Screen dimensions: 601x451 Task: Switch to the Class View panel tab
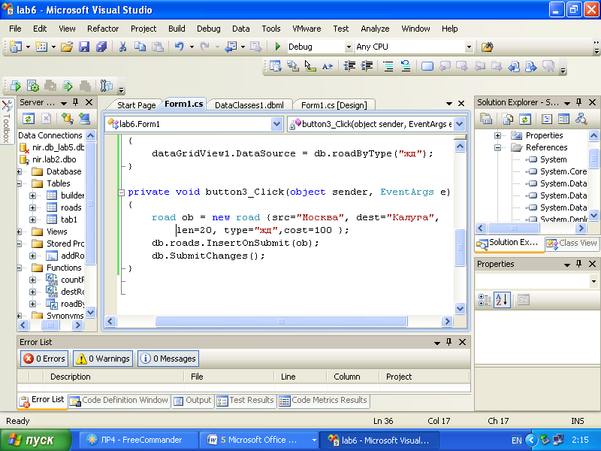(x=570, y=243)
